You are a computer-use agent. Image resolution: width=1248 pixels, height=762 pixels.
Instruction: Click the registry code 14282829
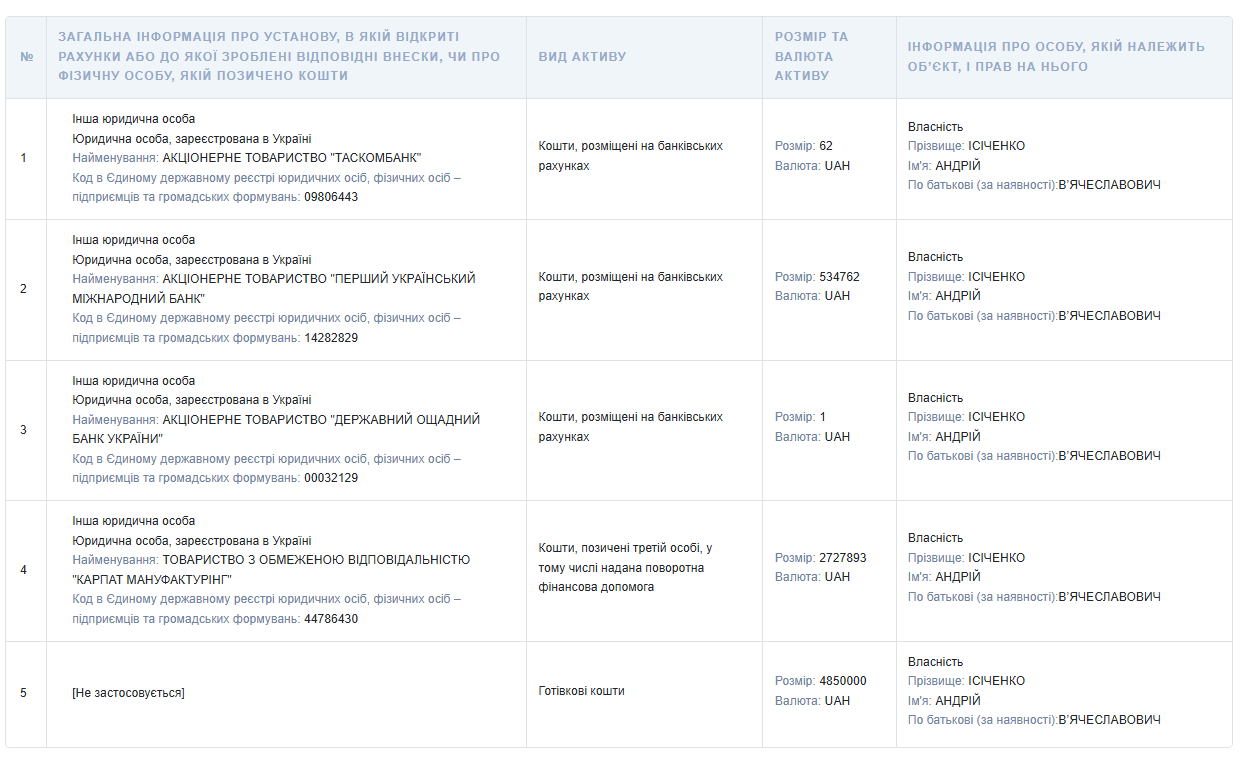(x=331, y=338)
